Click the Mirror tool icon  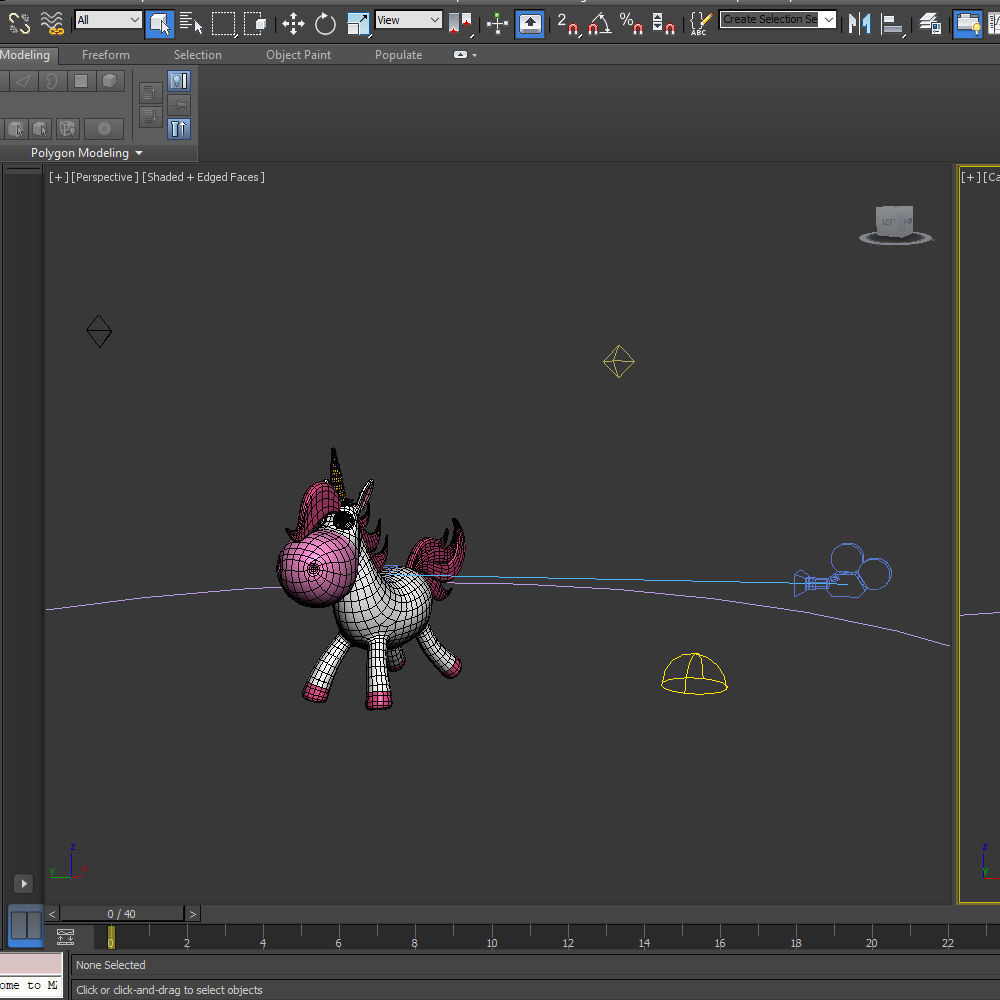coord(860,24)
